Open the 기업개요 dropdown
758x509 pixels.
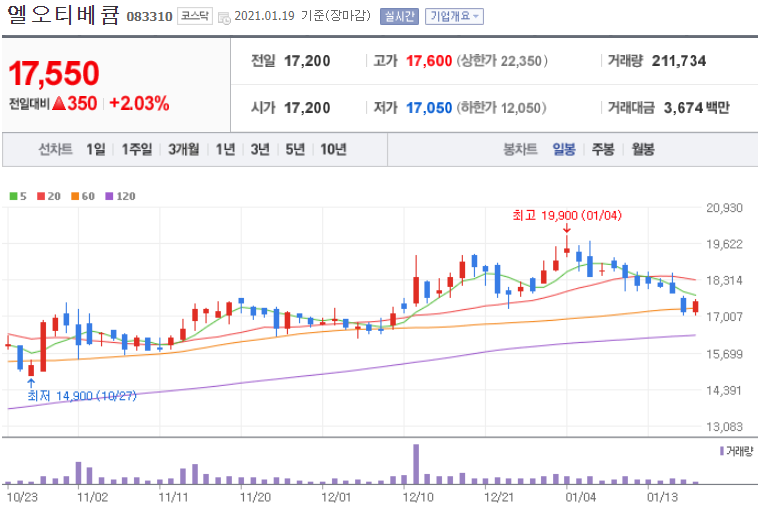[x=454, y=16]
